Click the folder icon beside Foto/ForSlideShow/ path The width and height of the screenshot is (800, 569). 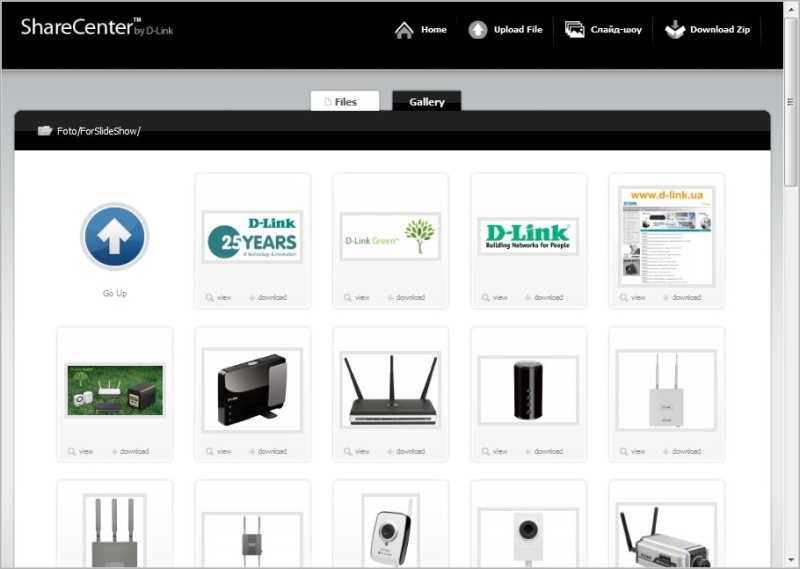click(x=45, y=131)
